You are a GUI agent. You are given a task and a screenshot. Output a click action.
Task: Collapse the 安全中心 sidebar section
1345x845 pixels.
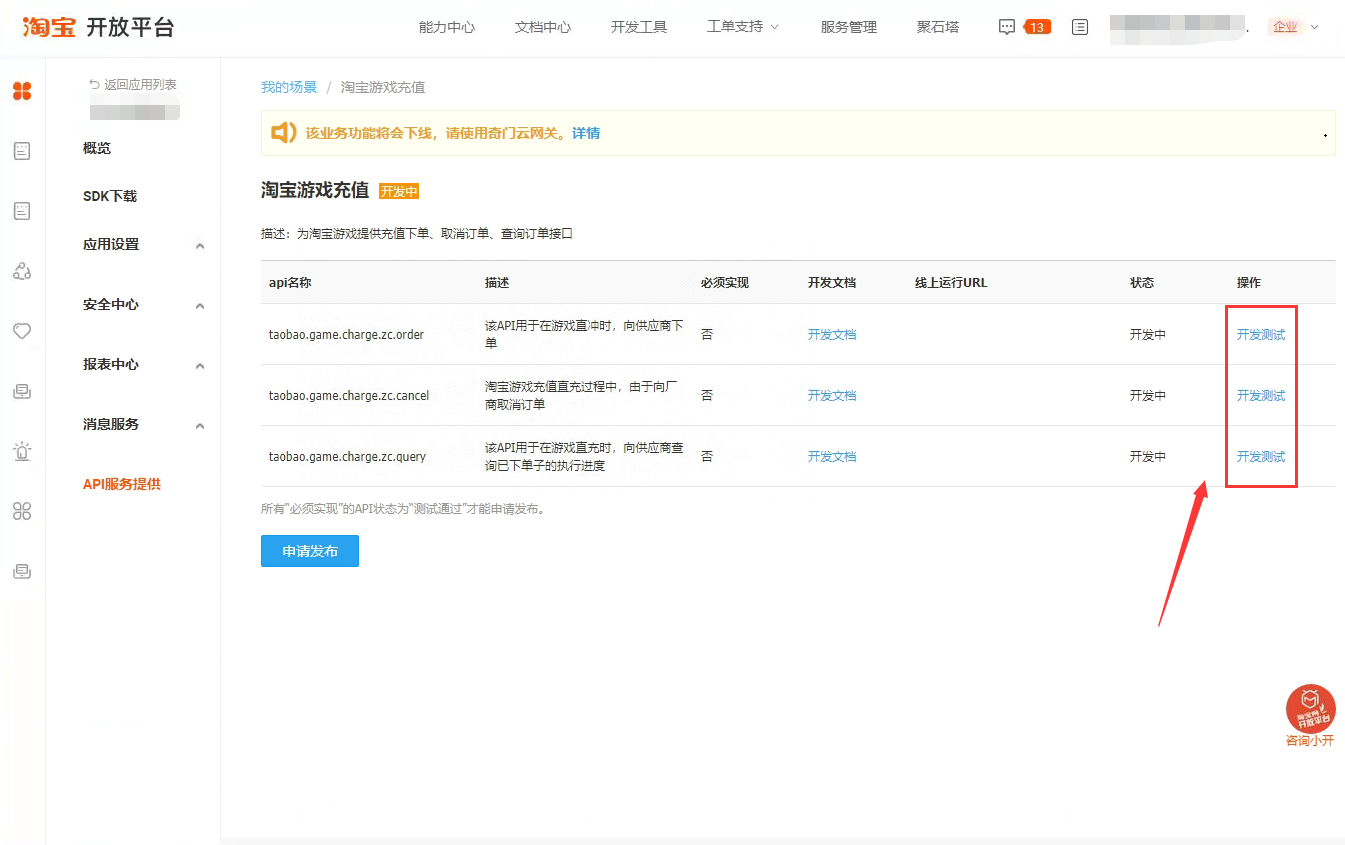200,305
